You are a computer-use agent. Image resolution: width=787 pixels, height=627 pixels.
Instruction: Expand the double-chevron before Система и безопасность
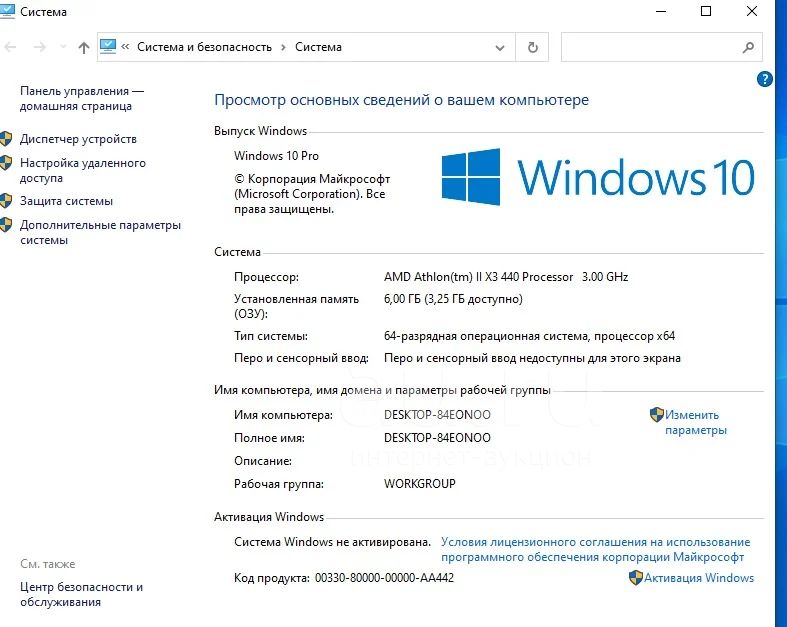point(125,47)
